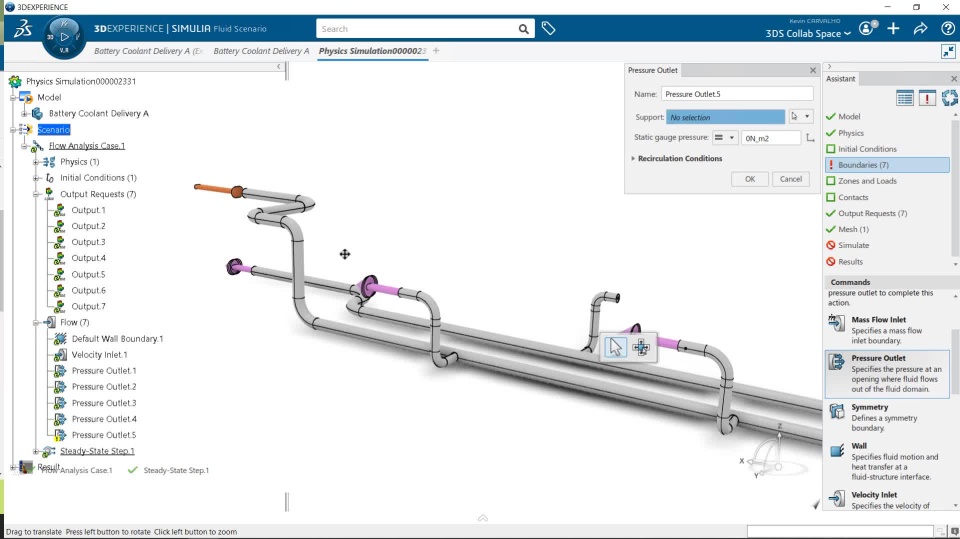Collapse the Output Requests (7) tree node
The image size is (960, 539).
(x=36, y=194)
